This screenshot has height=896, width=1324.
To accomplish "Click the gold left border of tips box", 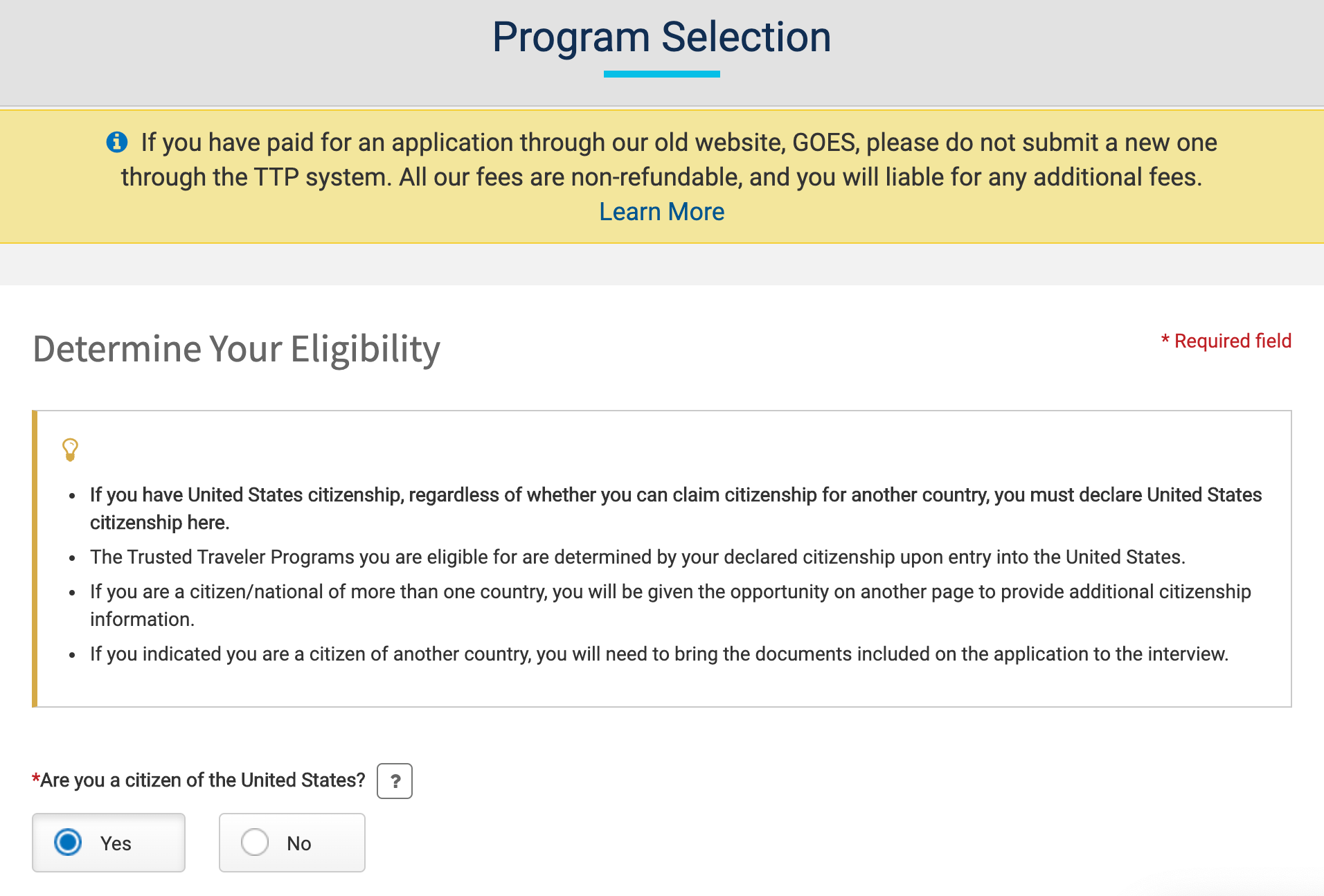I will (x=35, y=559).
